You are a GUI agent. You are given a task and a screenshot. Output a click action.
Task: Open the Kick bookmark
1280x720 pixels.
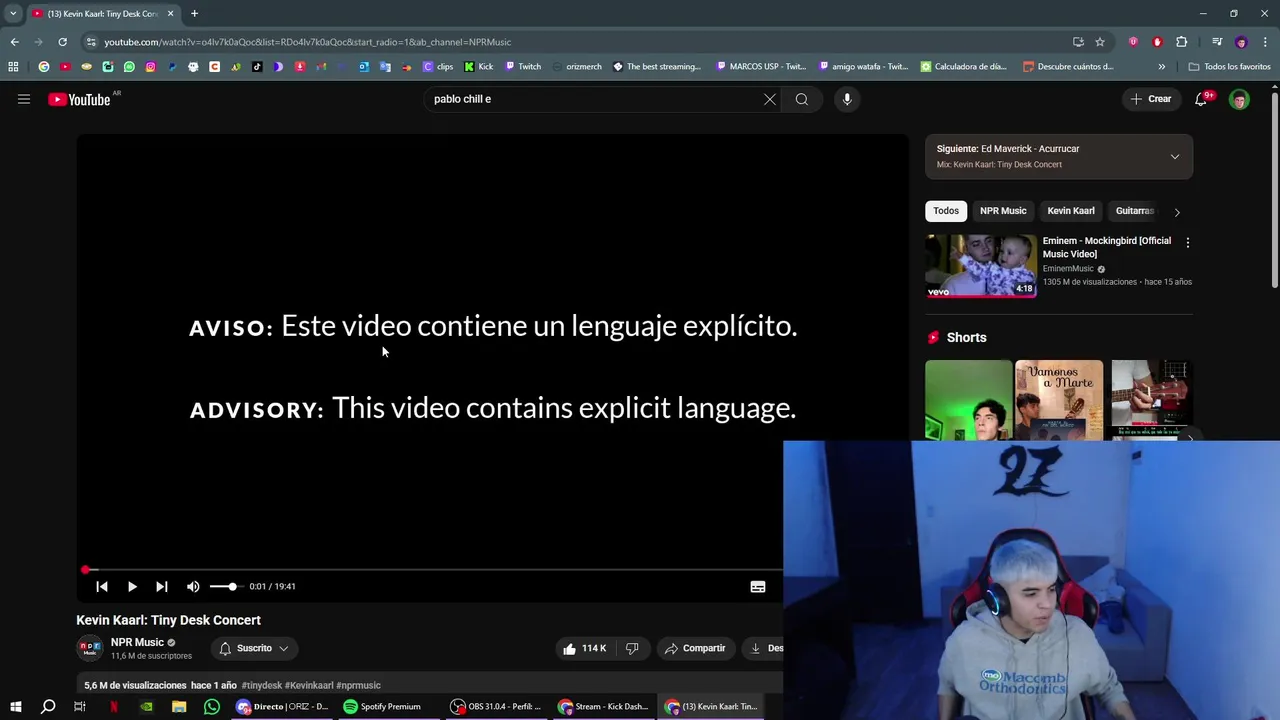point(479,67)
